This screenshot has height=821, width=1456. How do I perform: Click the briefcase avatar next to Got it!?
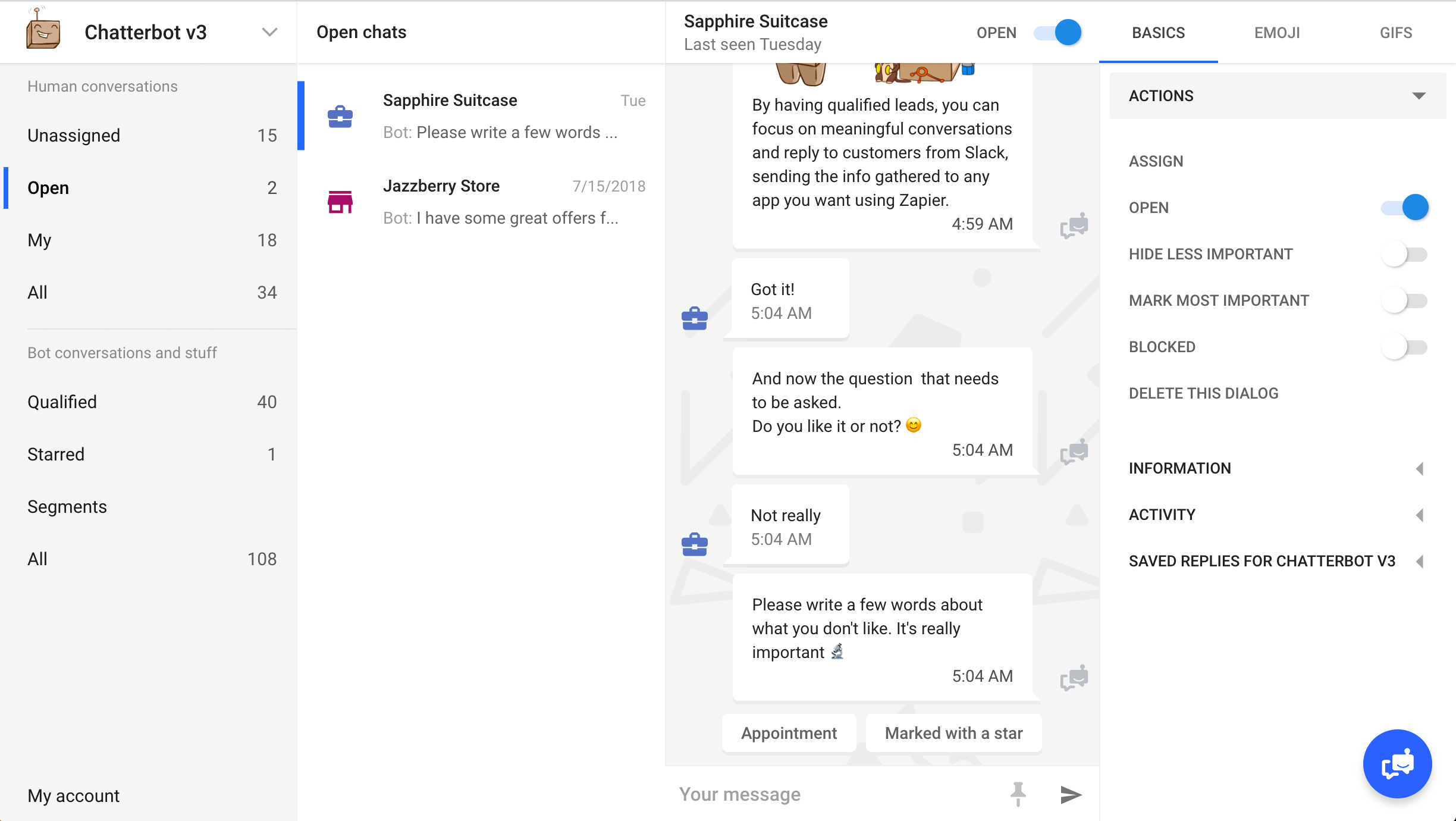coord(694,318)
